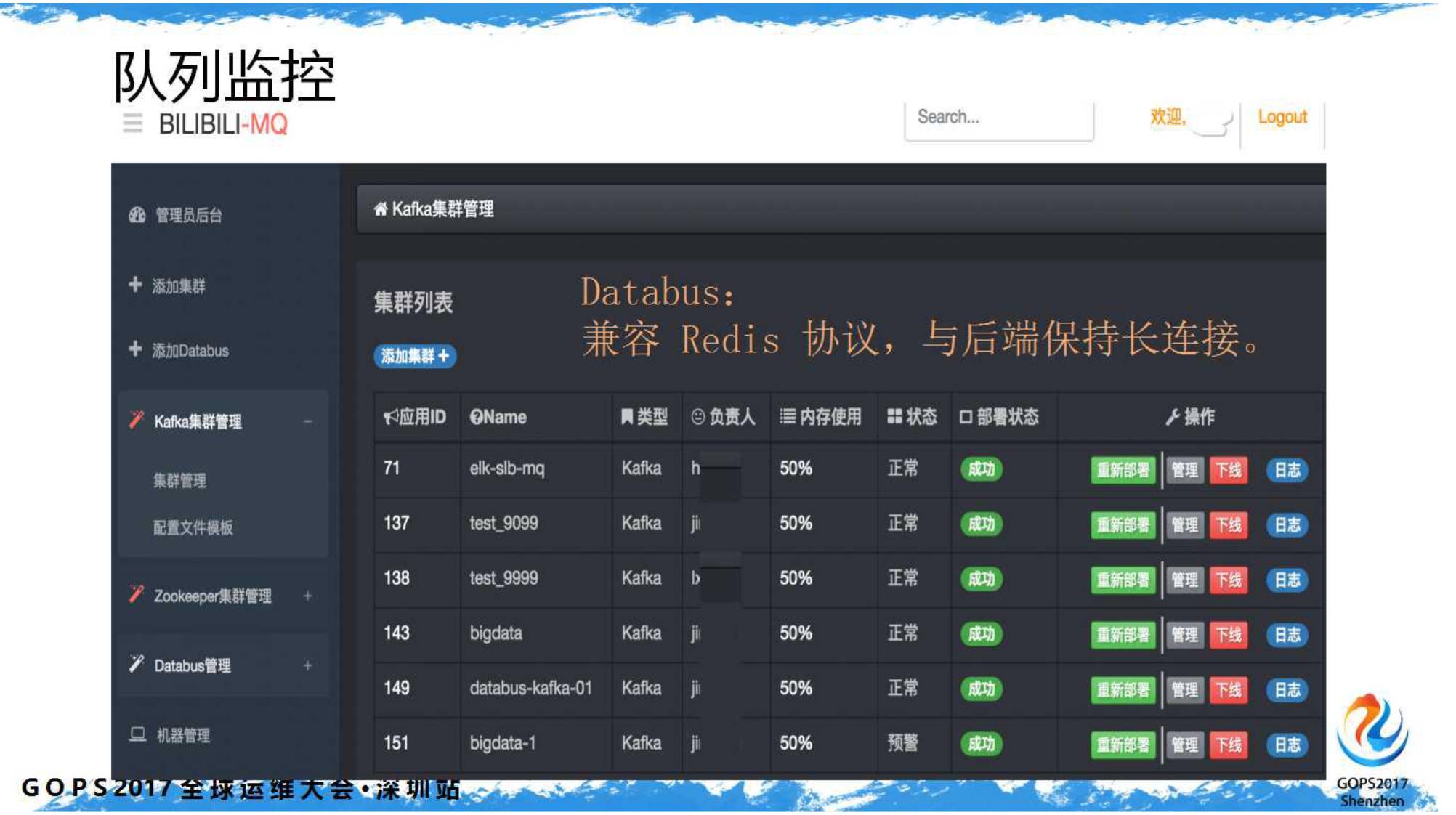Click the Logout link
The height and width of the screenshot is (815, 1456).
tap(1282, 117)
